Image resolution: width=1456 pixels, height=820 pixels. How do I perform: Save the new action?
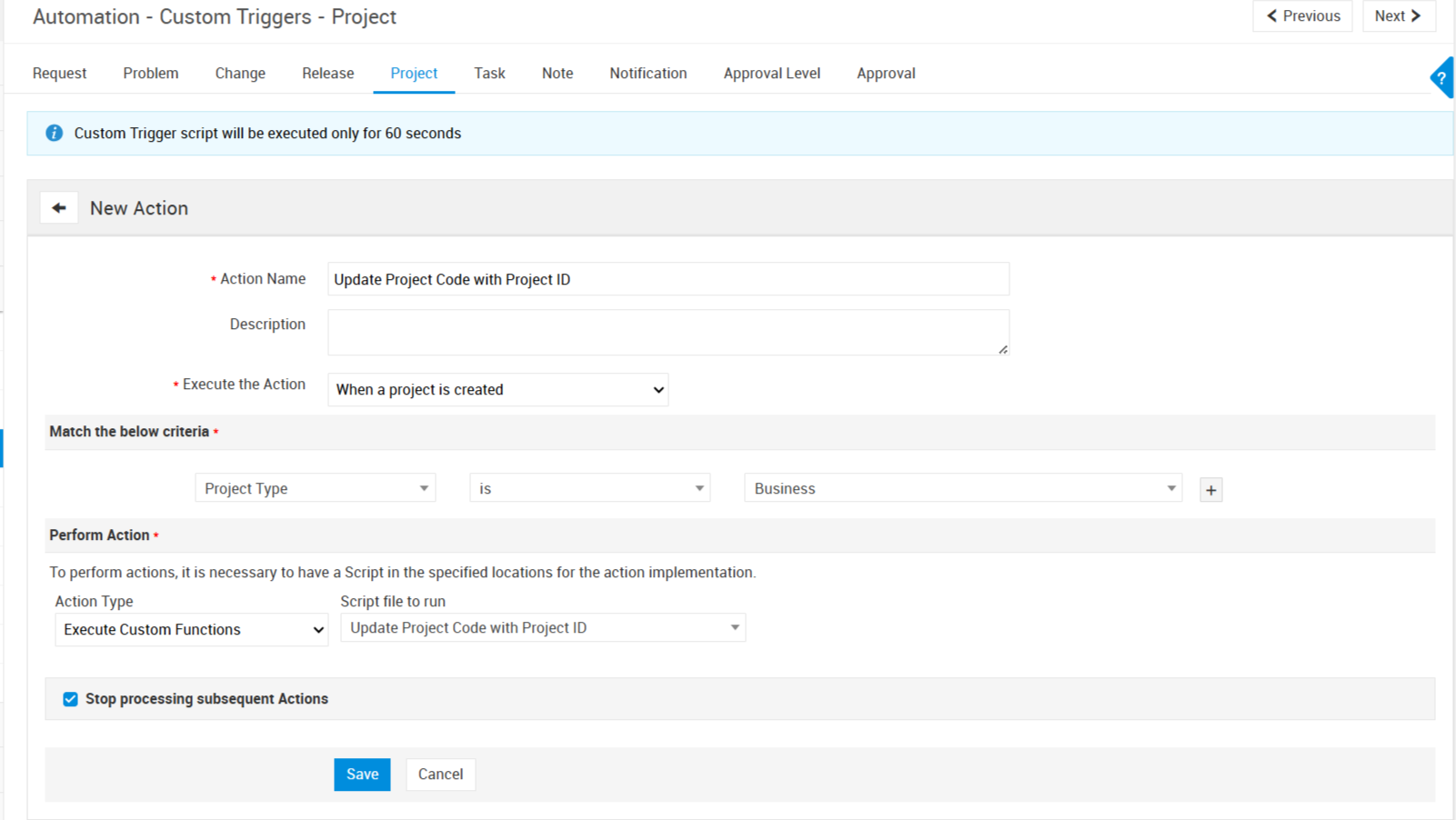[362, 775]
